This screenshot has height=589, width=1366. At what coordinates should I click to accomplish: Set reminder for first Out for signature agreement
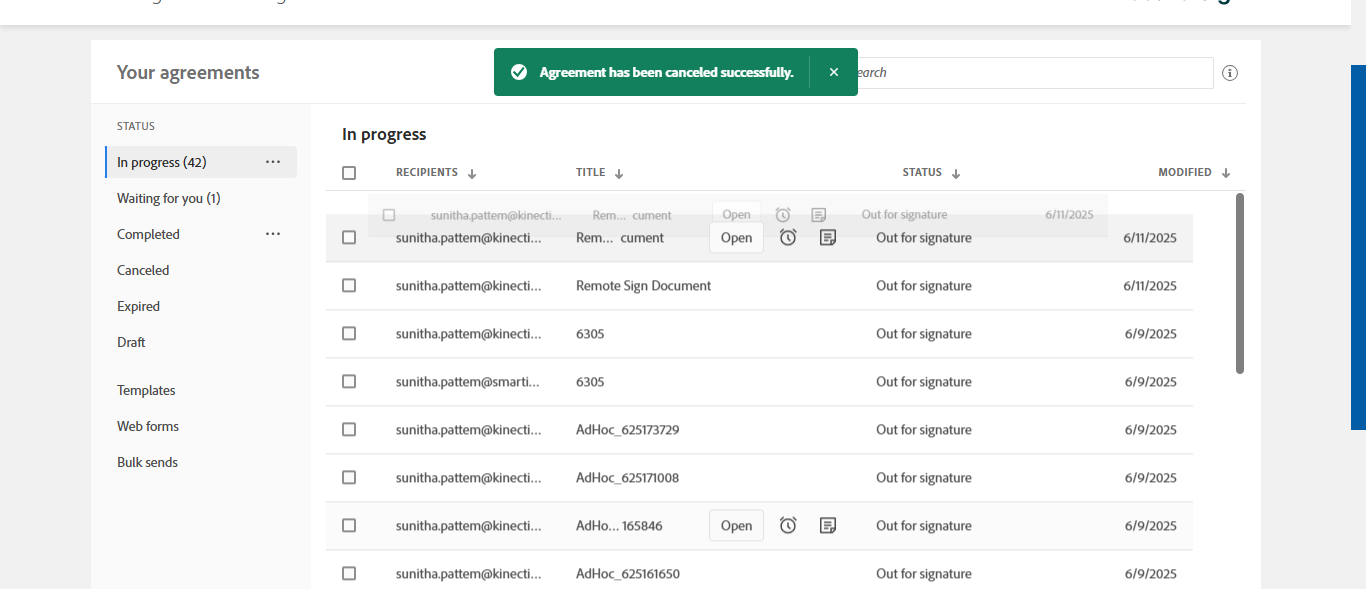point(788,238)
